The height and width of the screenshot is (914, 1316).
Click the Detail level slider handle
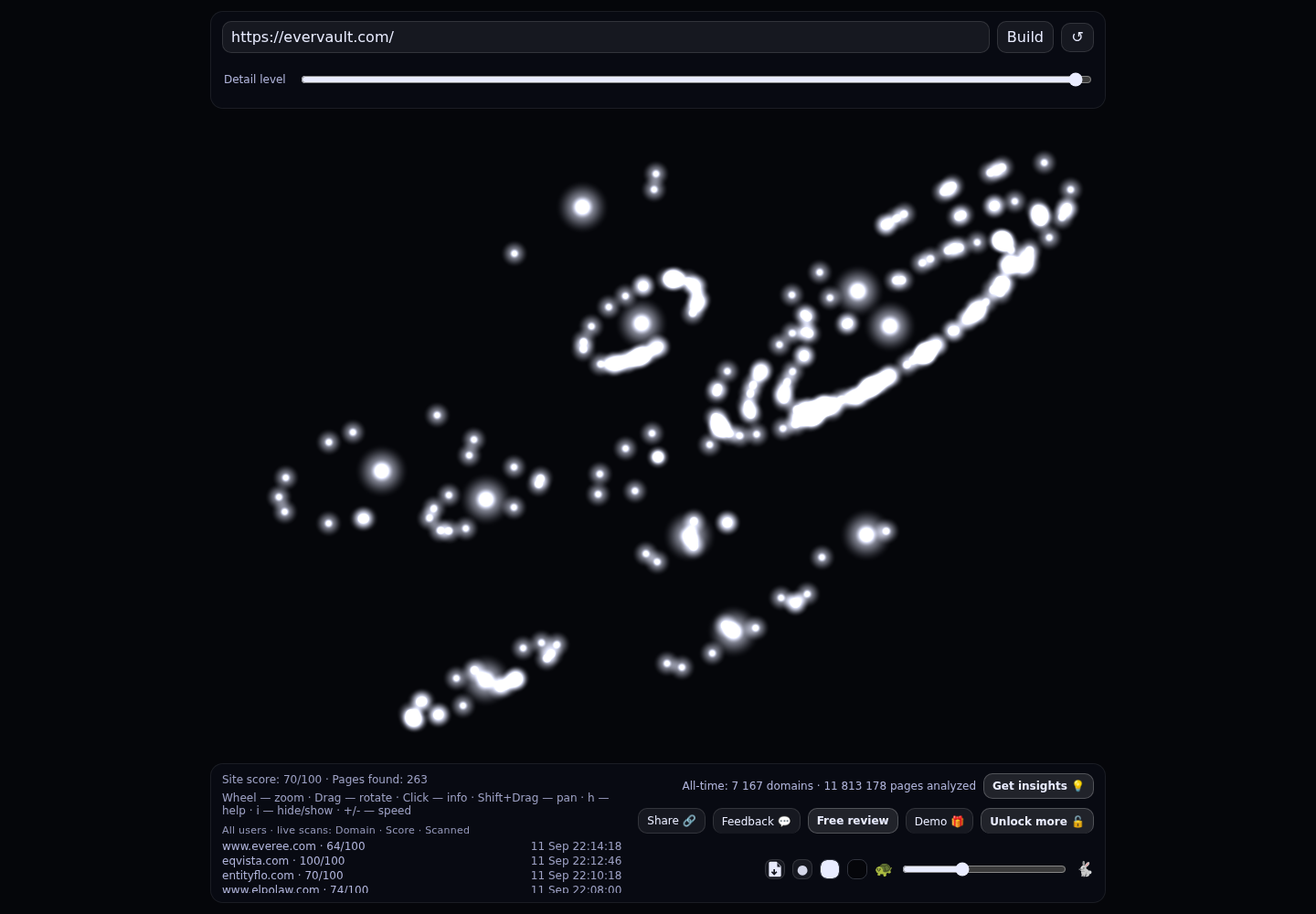(1076, 80)
